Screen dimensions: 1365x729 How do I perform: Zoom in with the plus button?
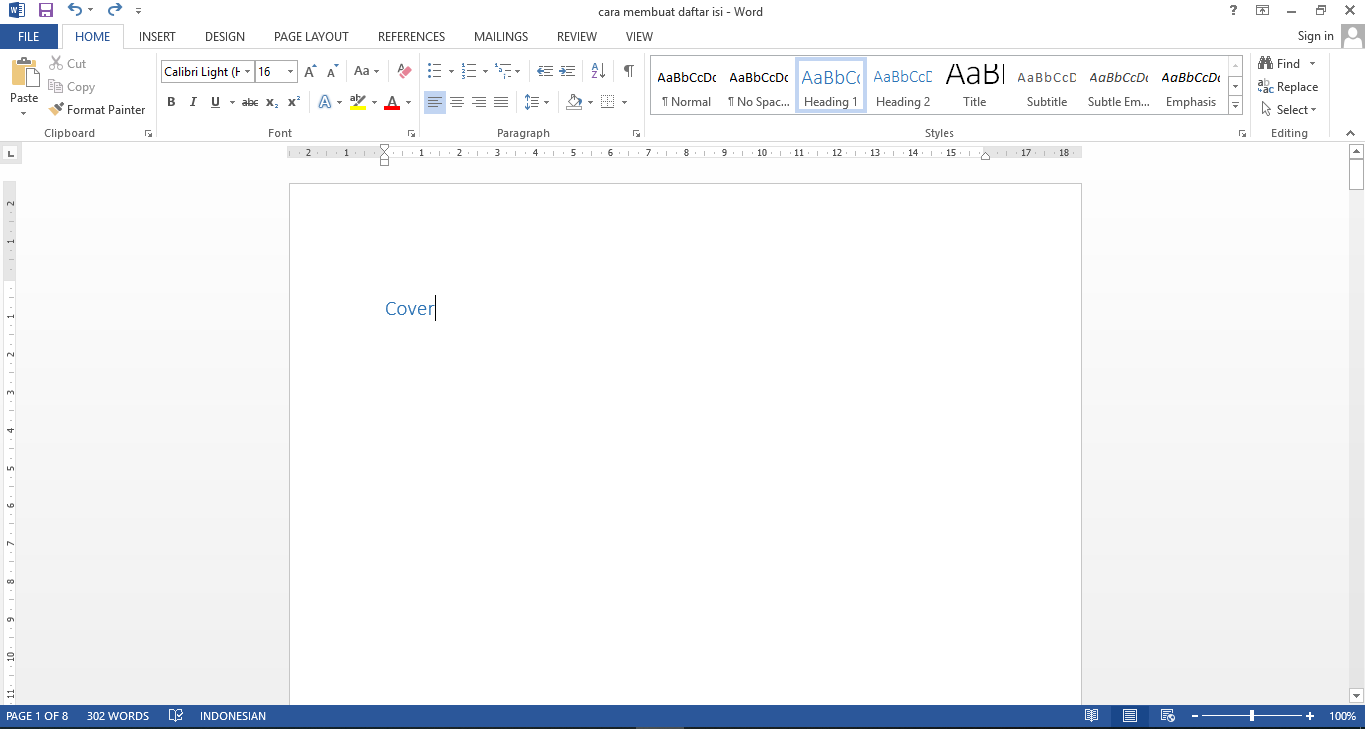tap(1310, 716)
